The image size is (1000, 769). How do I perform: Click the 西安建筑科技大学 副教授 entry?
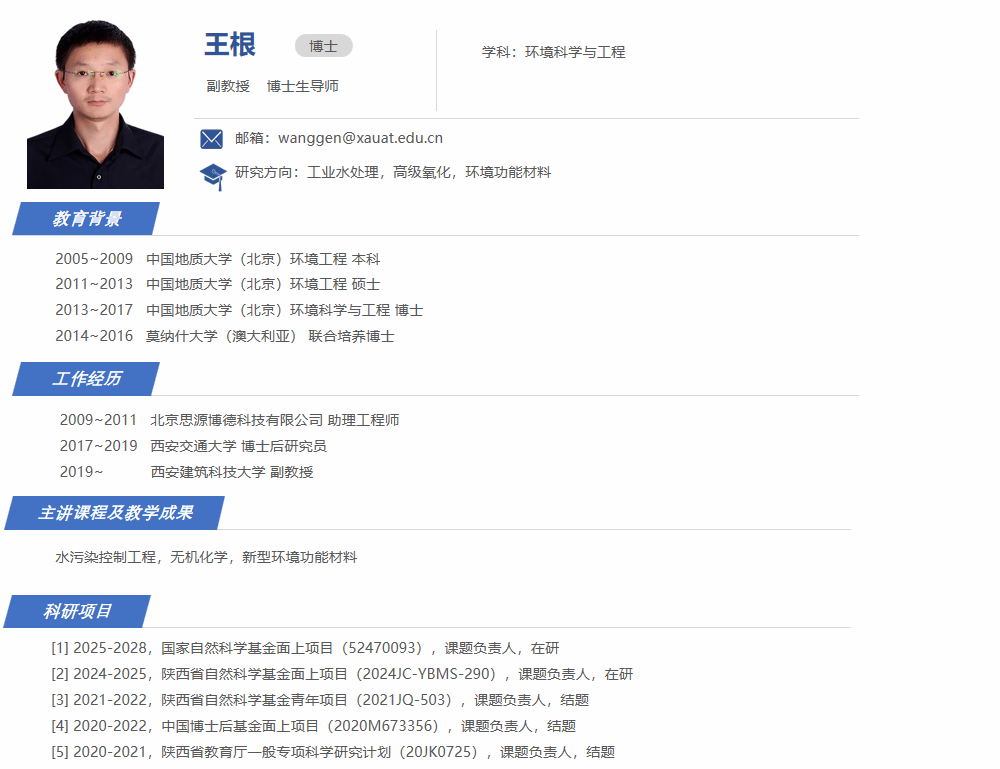(x=231, y=472)
